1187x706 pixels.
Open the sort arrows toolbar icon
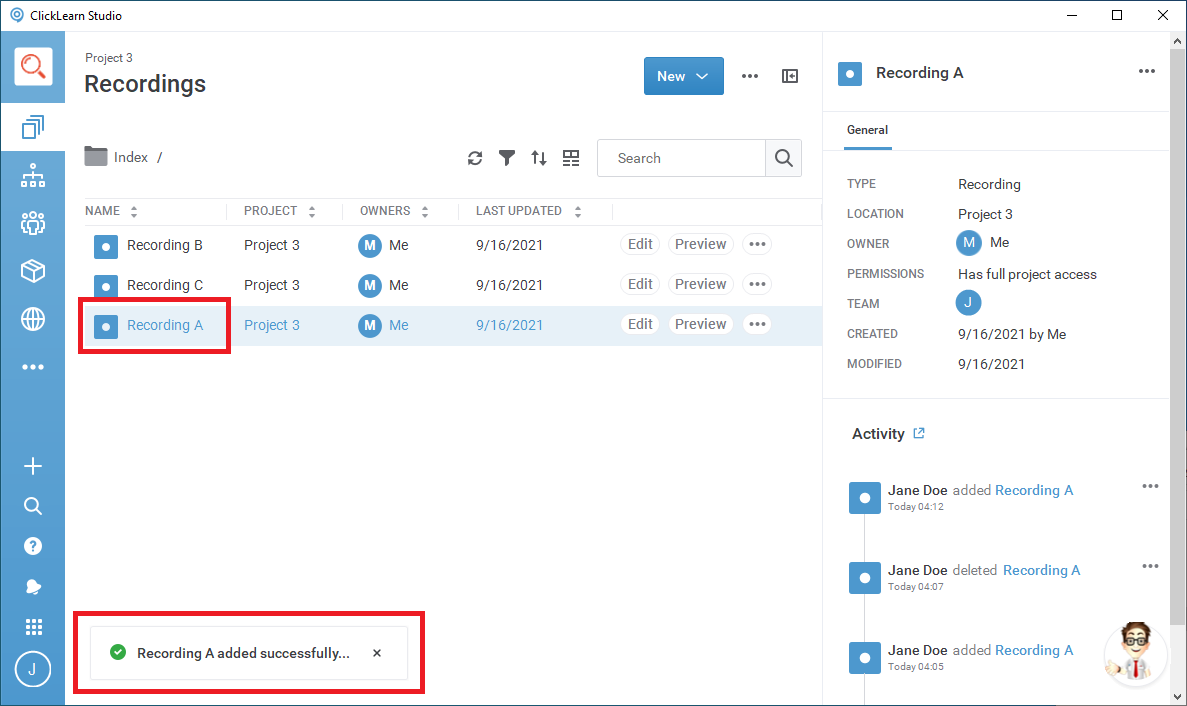539,158
